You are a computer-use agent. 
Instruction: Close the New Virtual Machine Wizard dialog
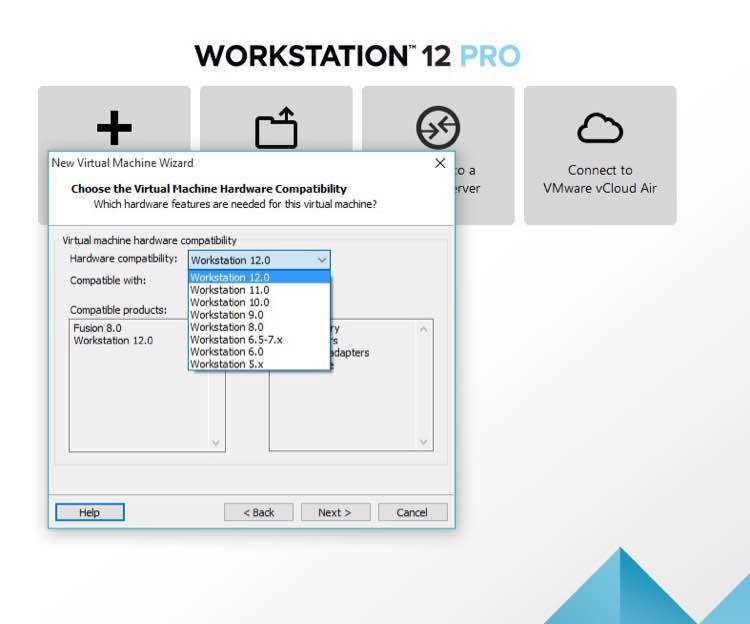tap(440, 163)
